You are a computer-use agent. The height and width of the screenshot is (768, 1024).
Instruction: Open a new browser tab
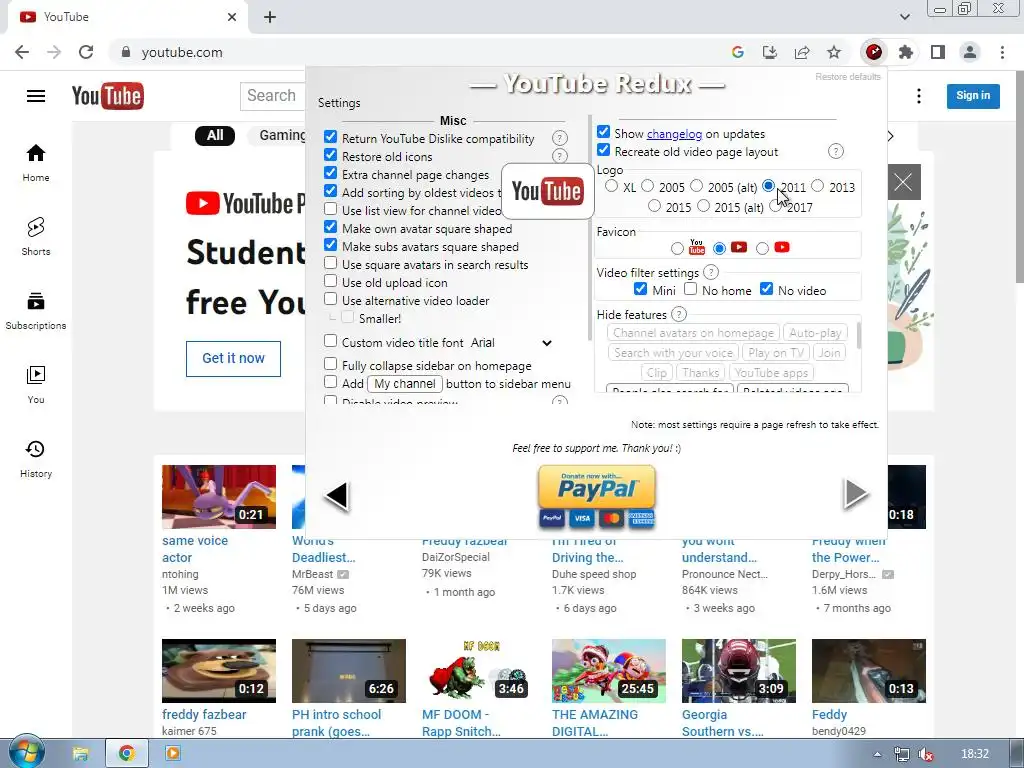[270, 17]
